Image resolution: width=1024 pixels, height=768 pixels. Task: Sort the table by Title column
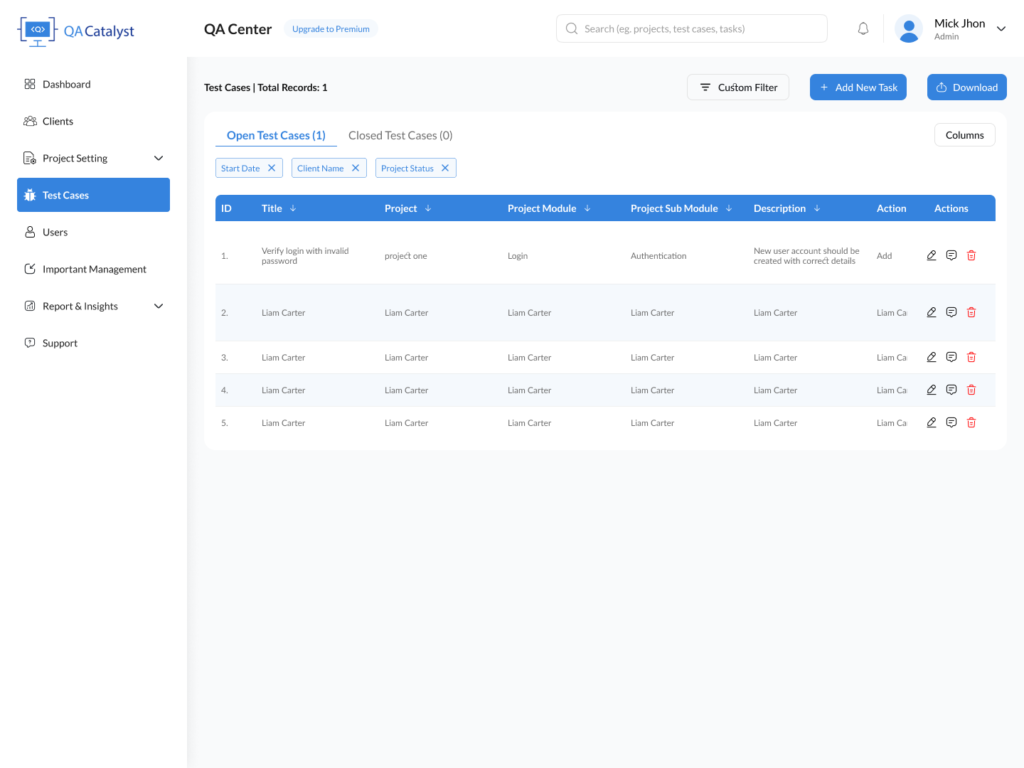293,208
